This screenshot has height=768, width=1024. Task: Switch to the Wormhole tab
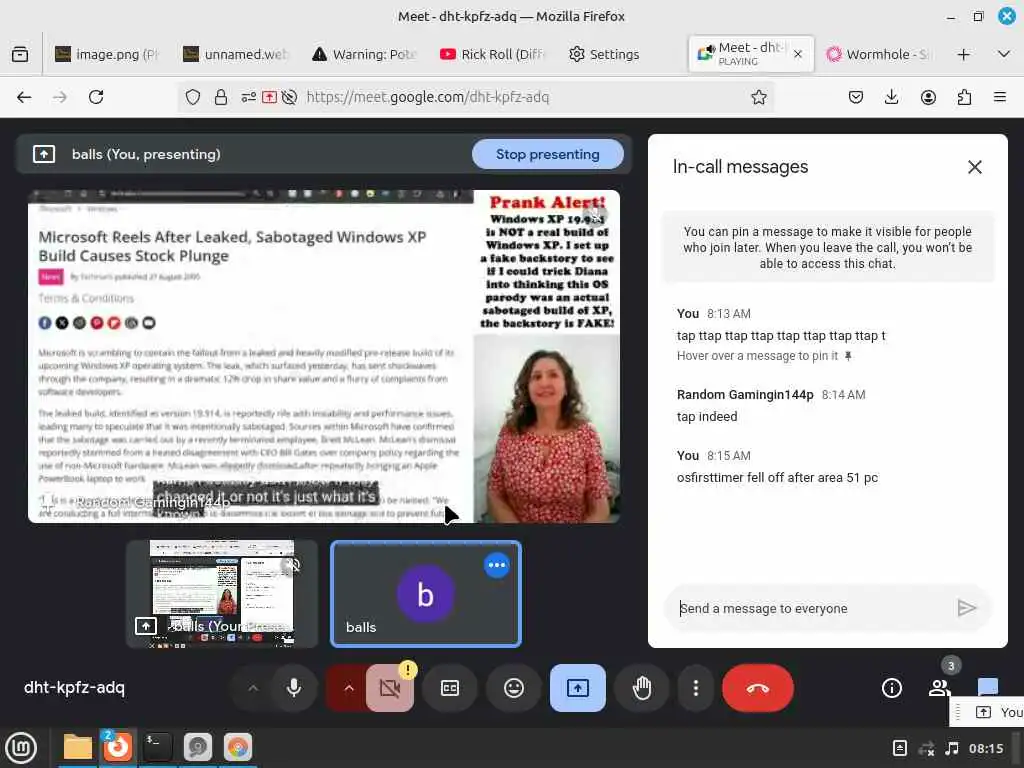coord(877,54)
